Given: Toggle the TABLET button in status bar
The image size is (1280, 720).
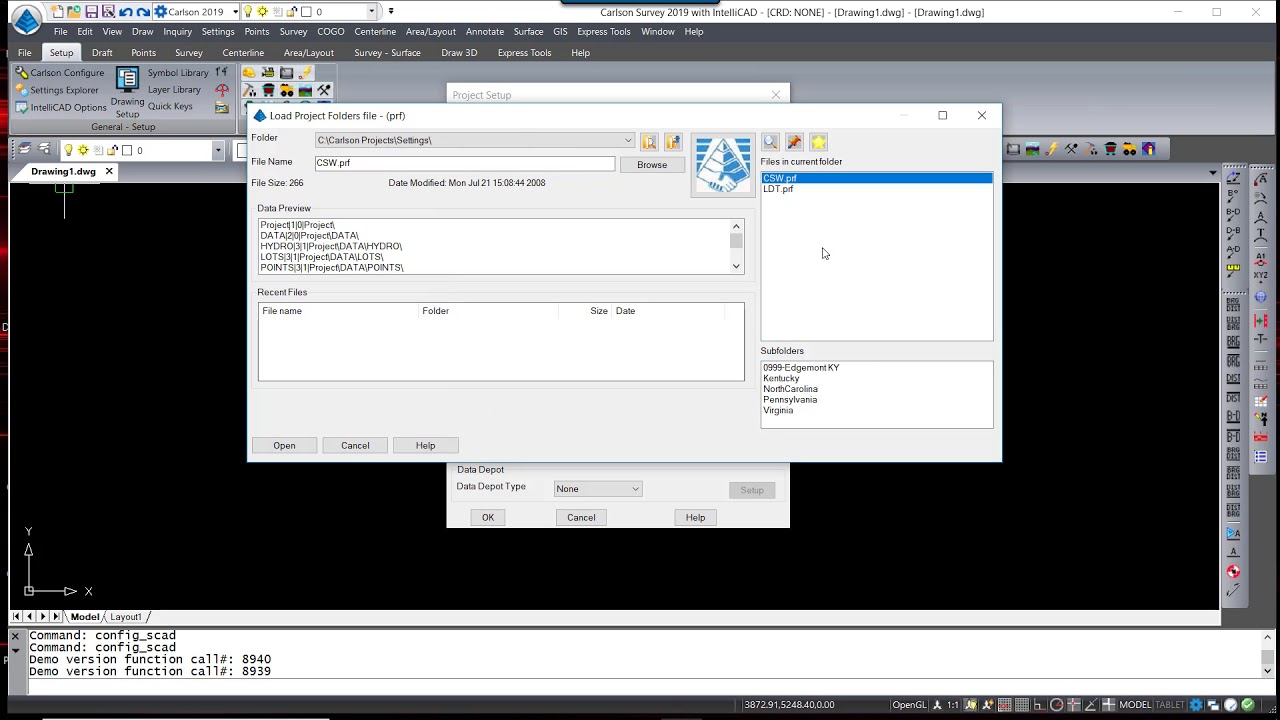Looking at the screenshot, I should click(x=1170, y=705).
